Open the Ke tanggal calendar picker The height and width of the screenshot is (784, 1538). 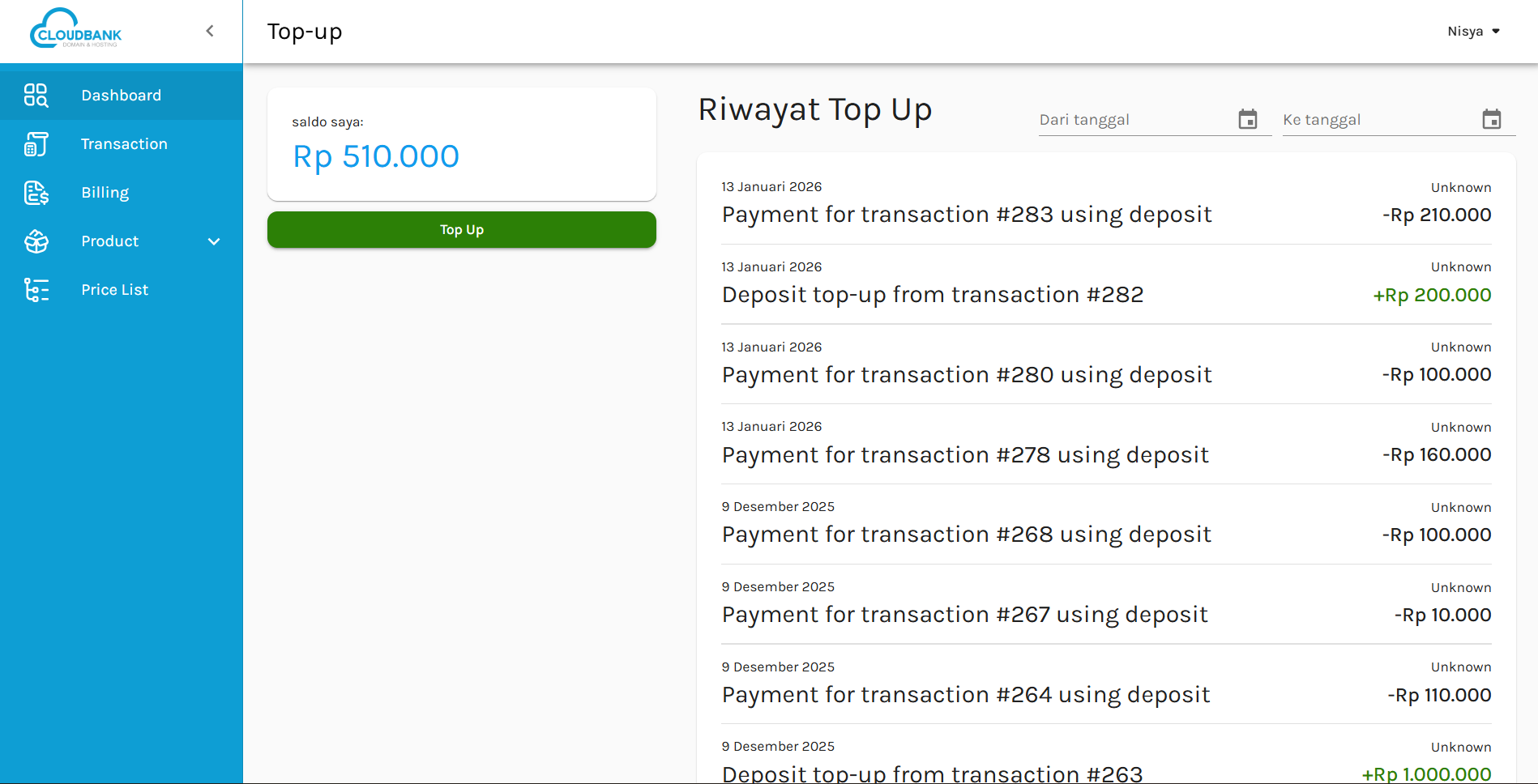point(1491,120)
